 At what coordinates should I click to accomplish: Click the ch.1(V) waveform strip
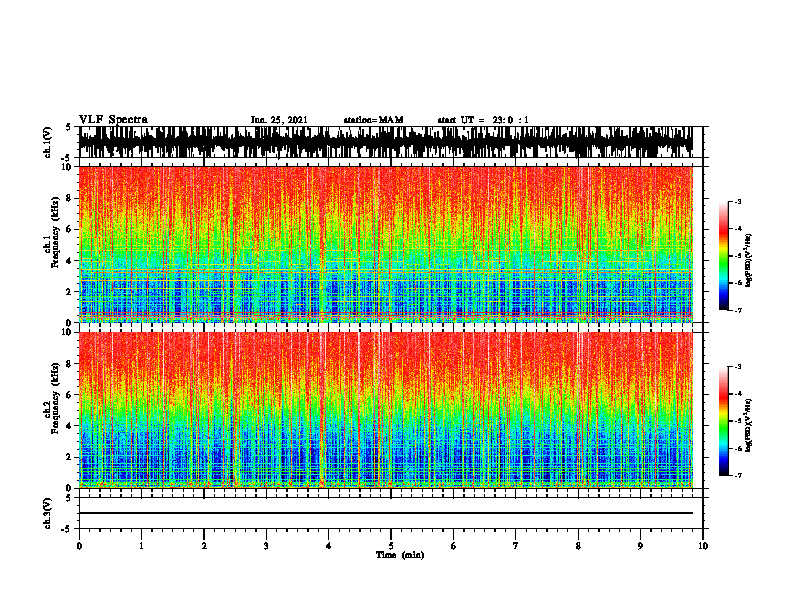pyautogui.click(x=386, y=142)
